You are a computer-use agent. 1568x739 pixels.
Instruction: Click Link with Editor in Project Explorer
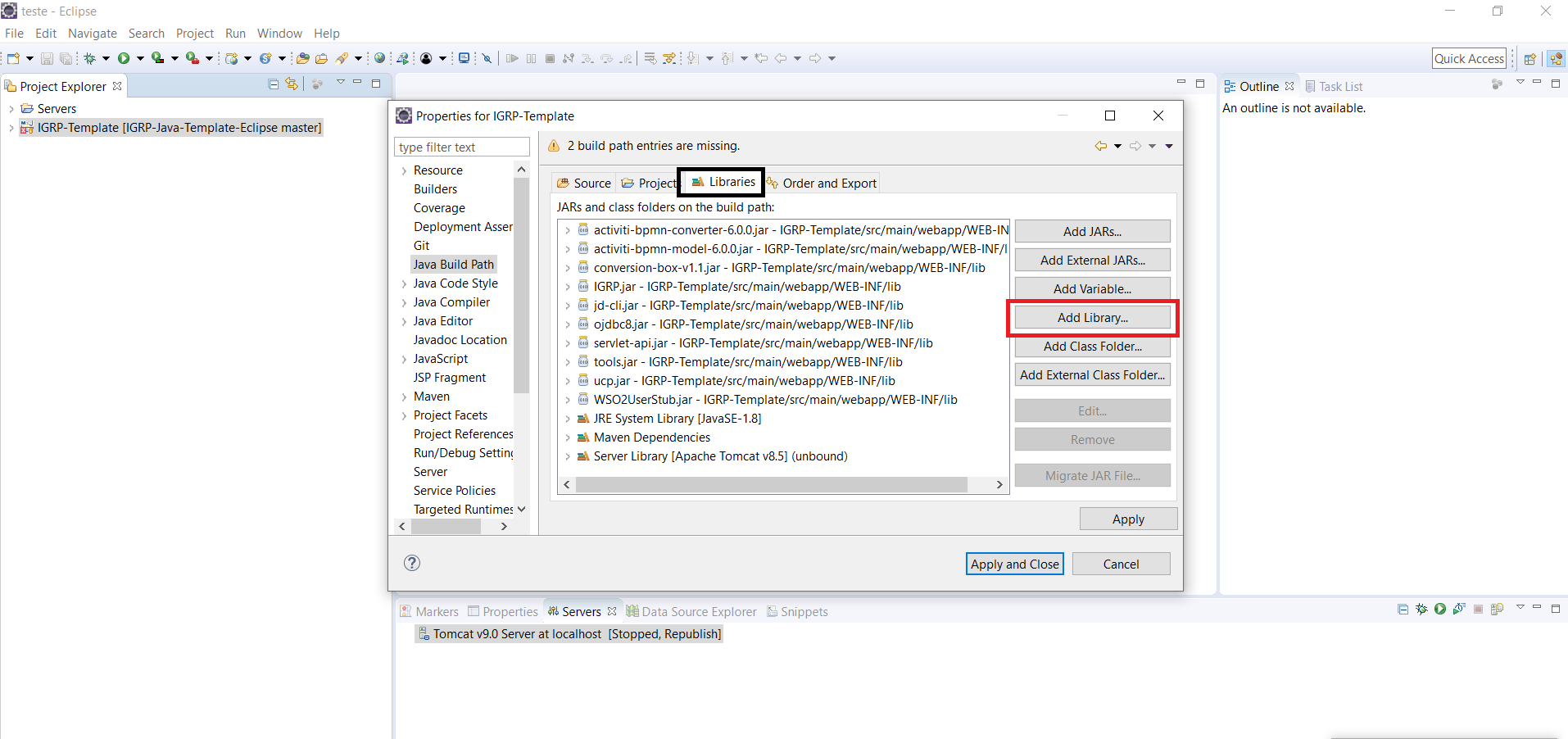pyautogui.click(x=292, y=84)
